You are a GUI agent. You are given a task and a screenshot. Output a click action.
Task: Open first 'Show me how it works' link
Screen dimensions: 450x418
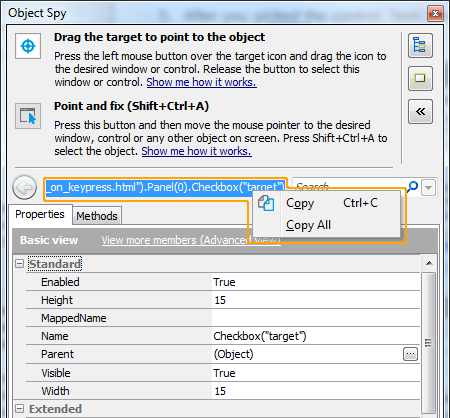(201, 82)
